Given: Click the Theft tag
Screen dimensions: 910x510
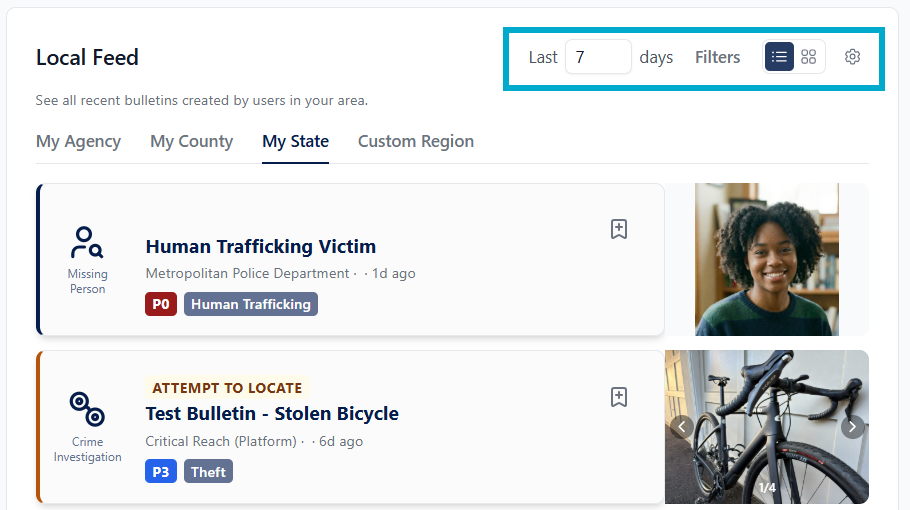Looking at the screenshot, I should click(x=208, y=472).
